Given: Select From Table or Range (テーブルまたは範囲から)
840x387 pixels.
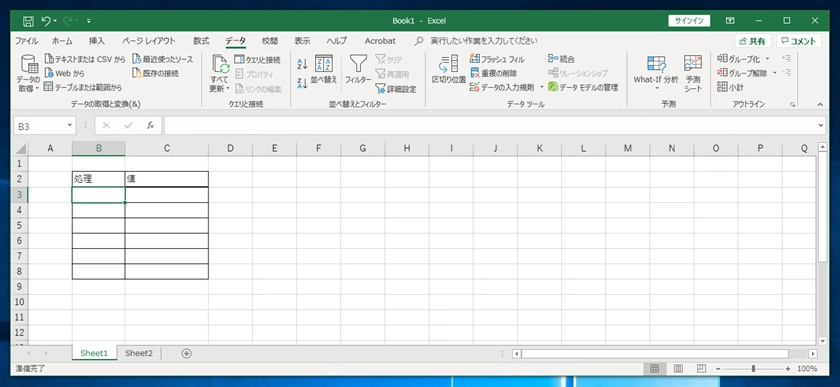Looking at the screenshot, I should 82,87.
